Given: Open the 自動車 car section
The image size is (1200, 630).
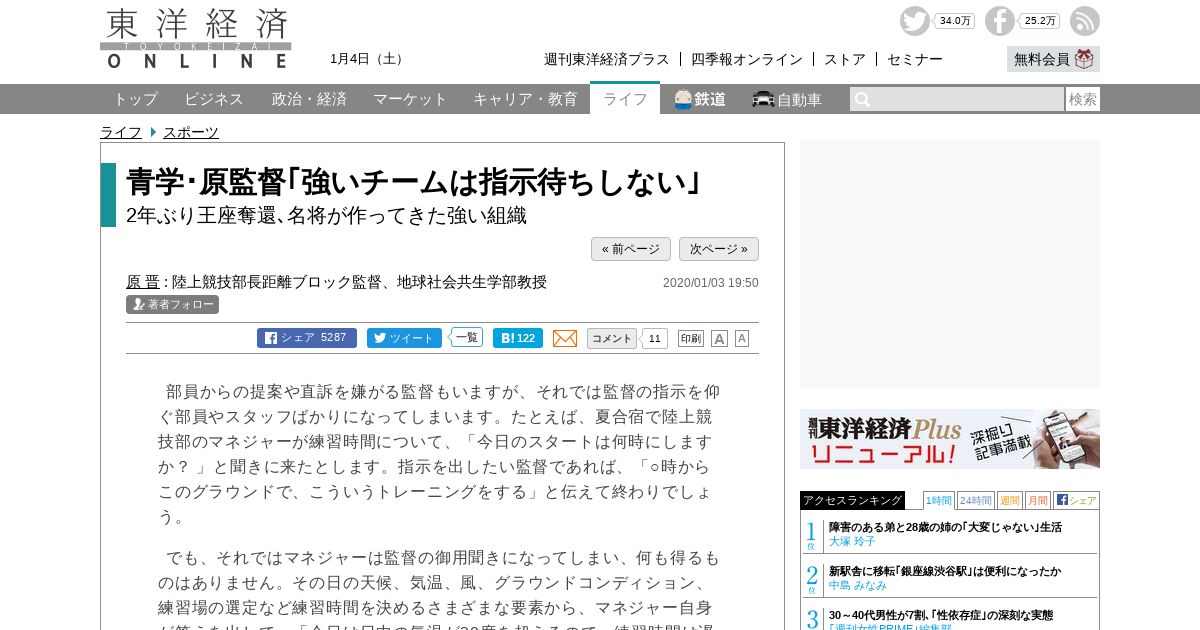Looking at the screenshot, I should coord(787,99).
